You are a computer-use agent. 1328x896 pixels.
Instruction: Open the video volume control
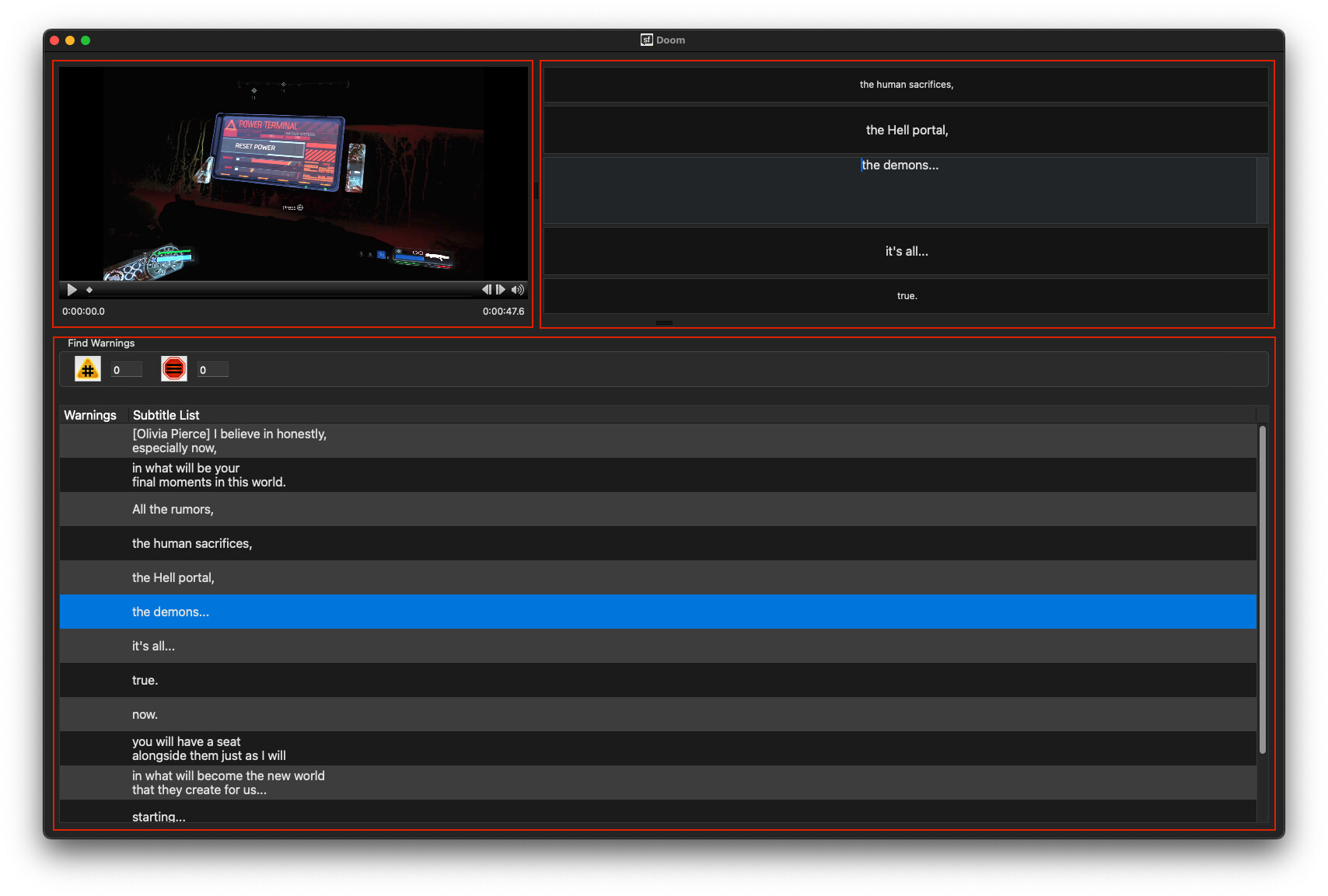517,290
